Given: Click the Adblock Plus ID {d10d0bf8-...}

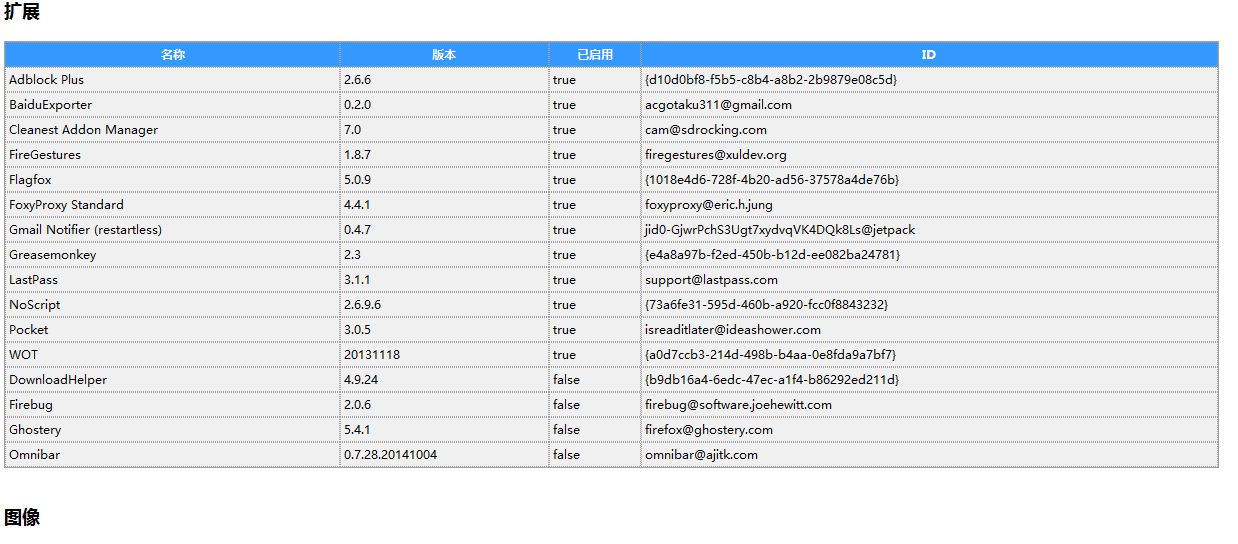Looking at the screenshot, I should point(929,80).
